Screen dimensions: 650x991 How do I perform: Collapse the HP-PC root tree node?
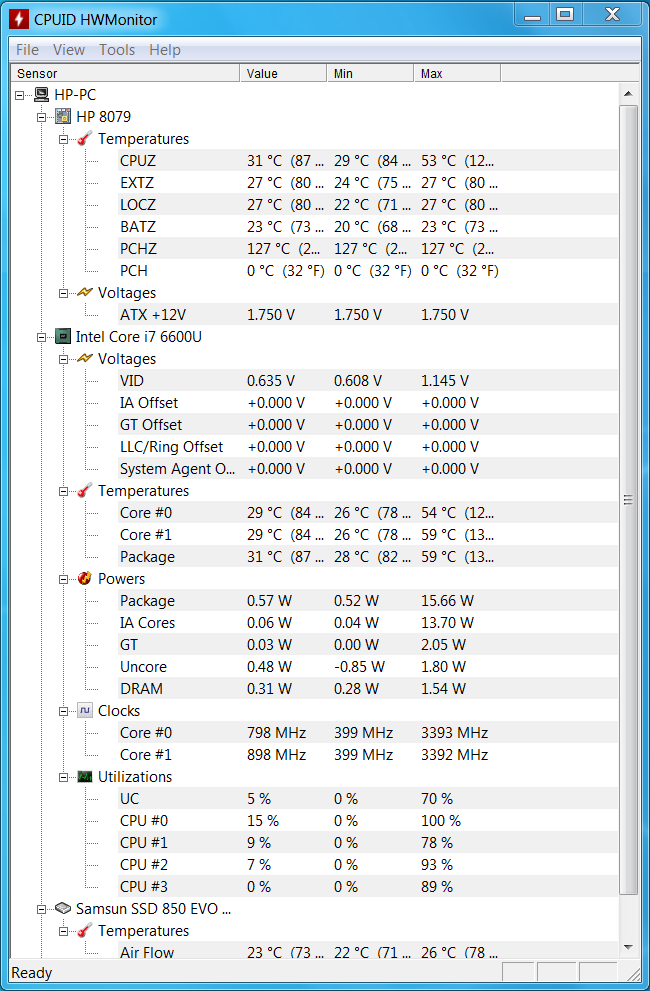click(20, 95)
